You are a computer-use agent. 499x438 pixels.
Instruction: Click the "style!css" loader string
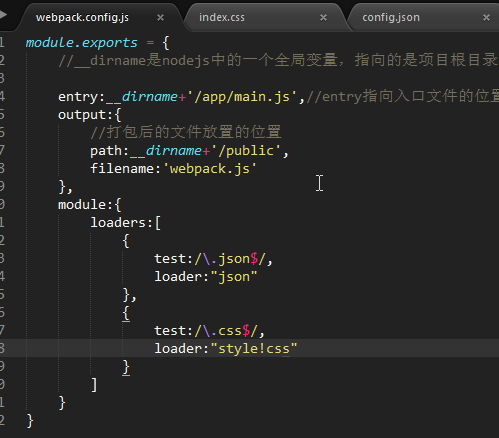pyautogui.click(x=254, y=349)
